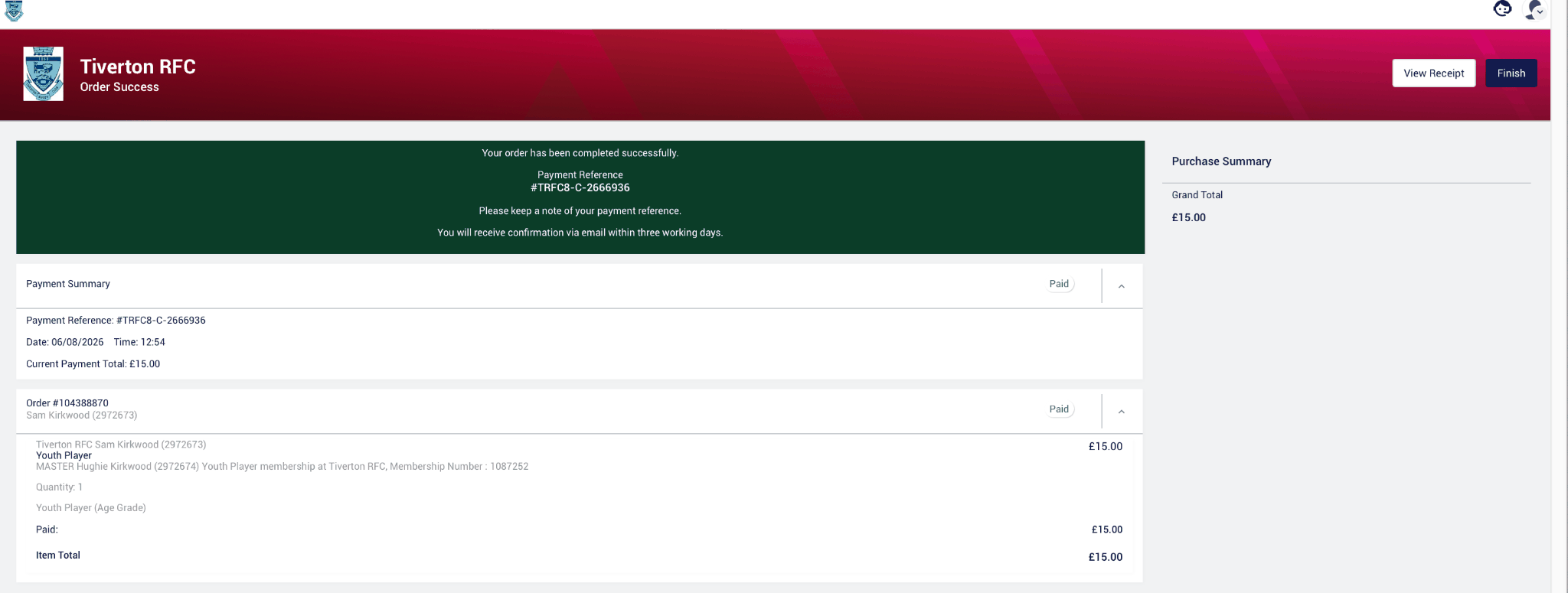
Task: Click MASTER Hughie Kirkwood membership description line
Action: 283,467
